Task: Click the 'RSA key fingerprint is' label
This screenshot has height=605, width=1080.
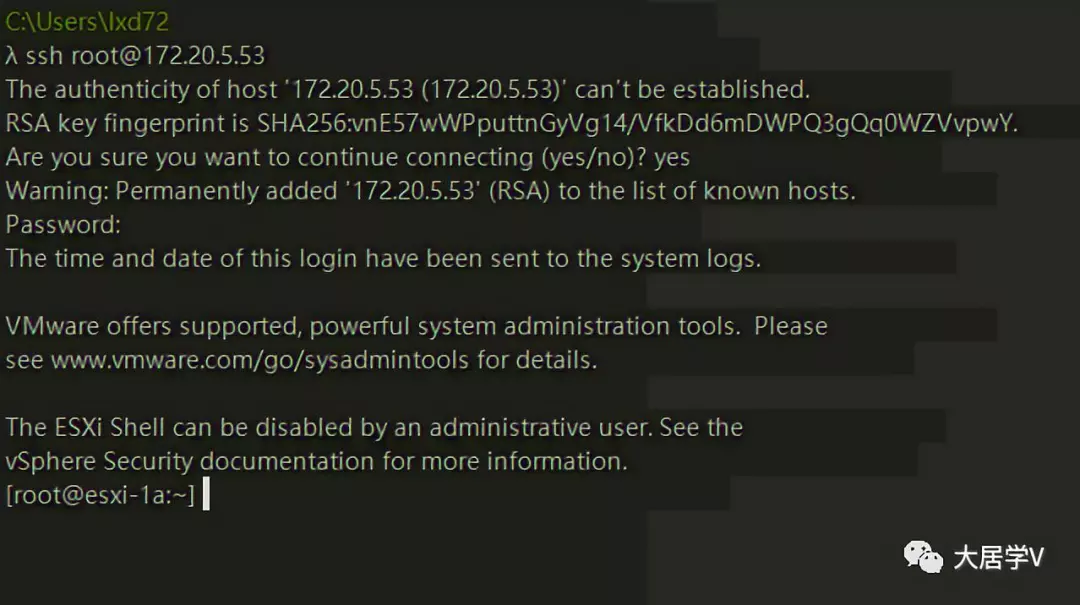Action: [x=128, y=123]
